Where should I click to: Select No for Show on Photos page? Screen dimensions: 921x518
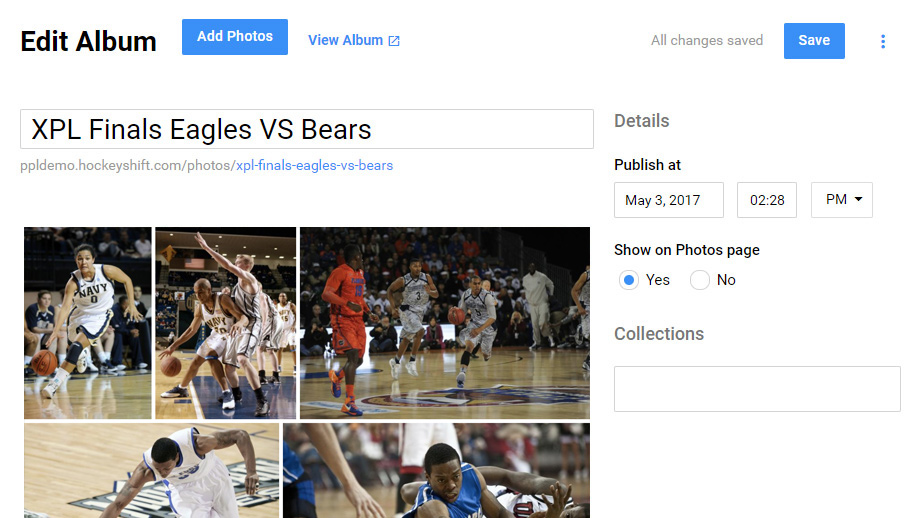tap(700, 280)
